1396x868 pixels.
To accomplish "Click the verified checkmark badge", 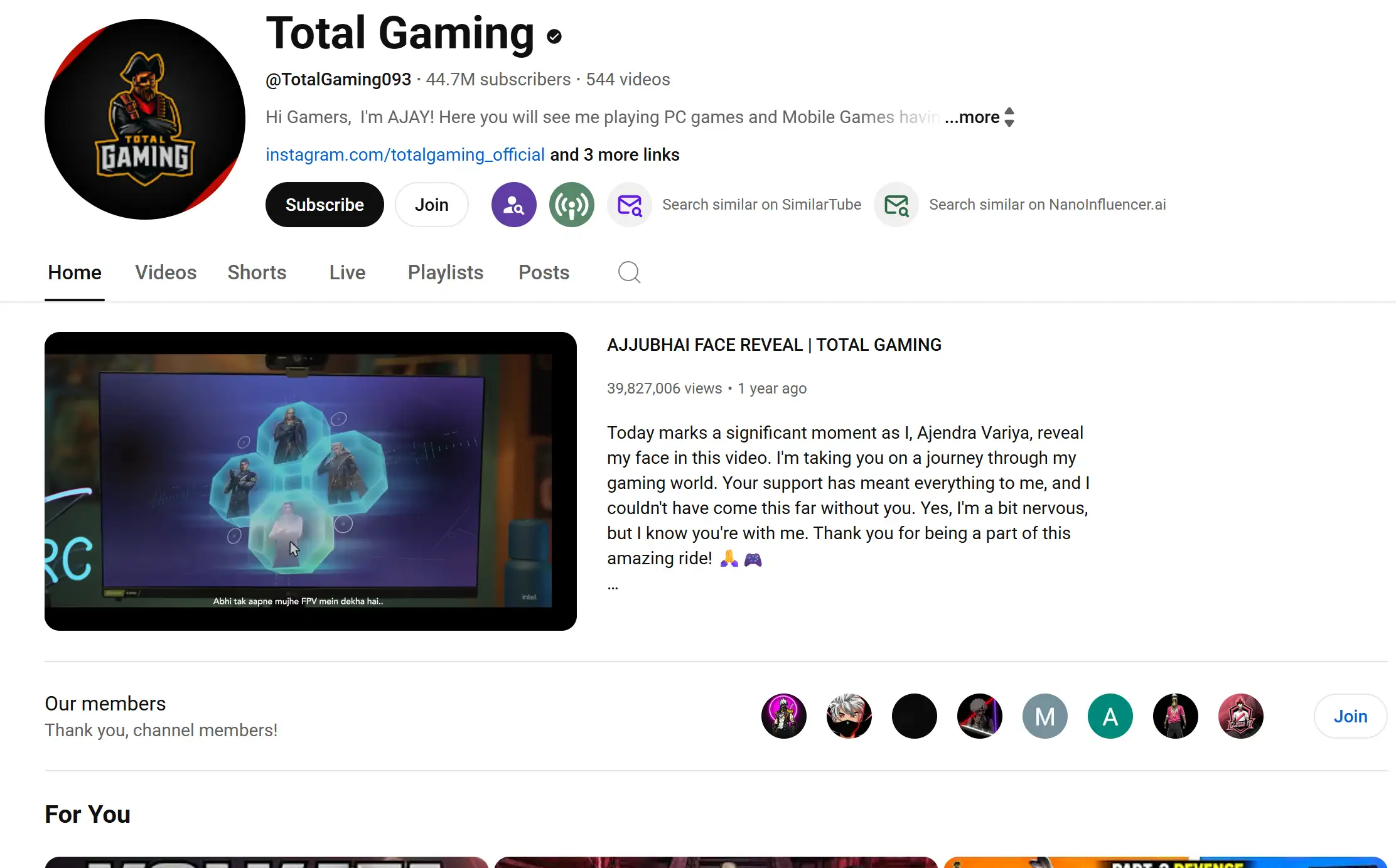I will (554, 37).
